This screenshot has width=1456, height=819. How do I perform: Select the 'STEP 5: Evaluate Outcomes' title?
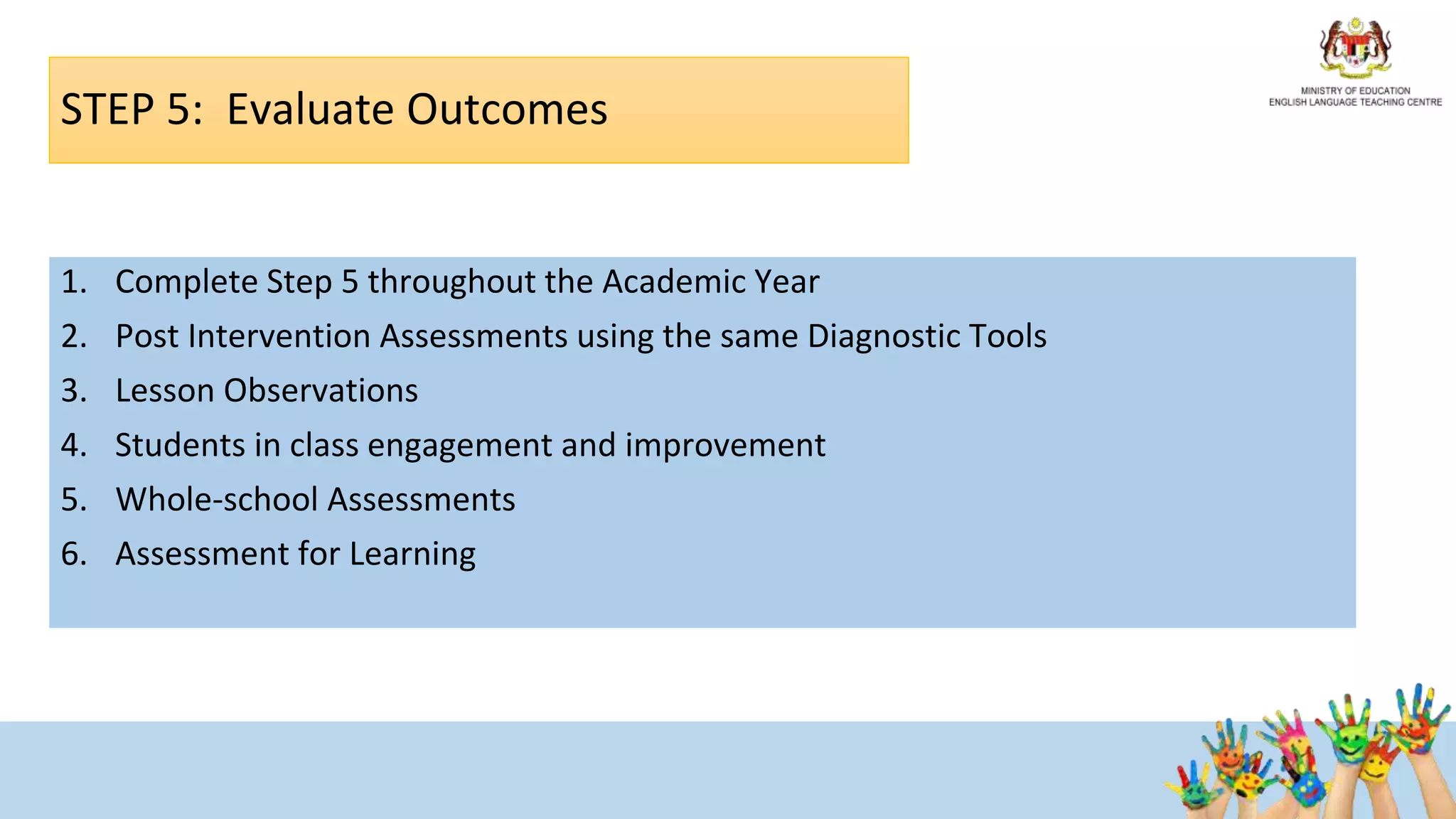pos(334,109)
